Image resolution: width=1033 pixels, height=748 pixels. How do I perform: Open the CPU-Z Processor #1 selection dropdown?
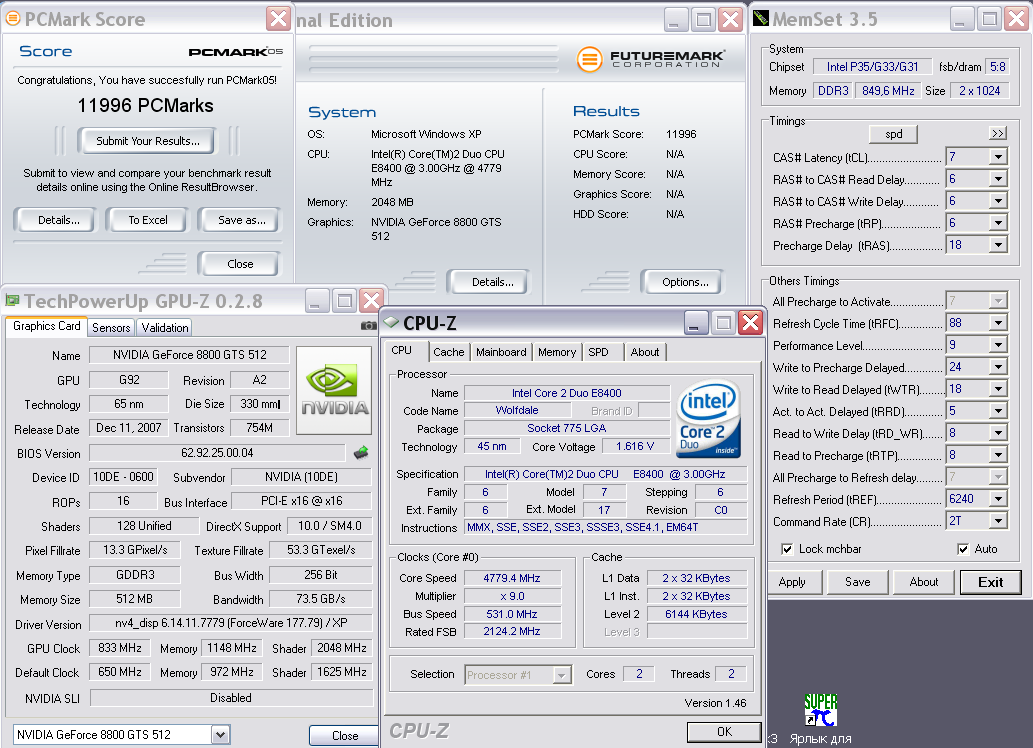click(561, 675)
